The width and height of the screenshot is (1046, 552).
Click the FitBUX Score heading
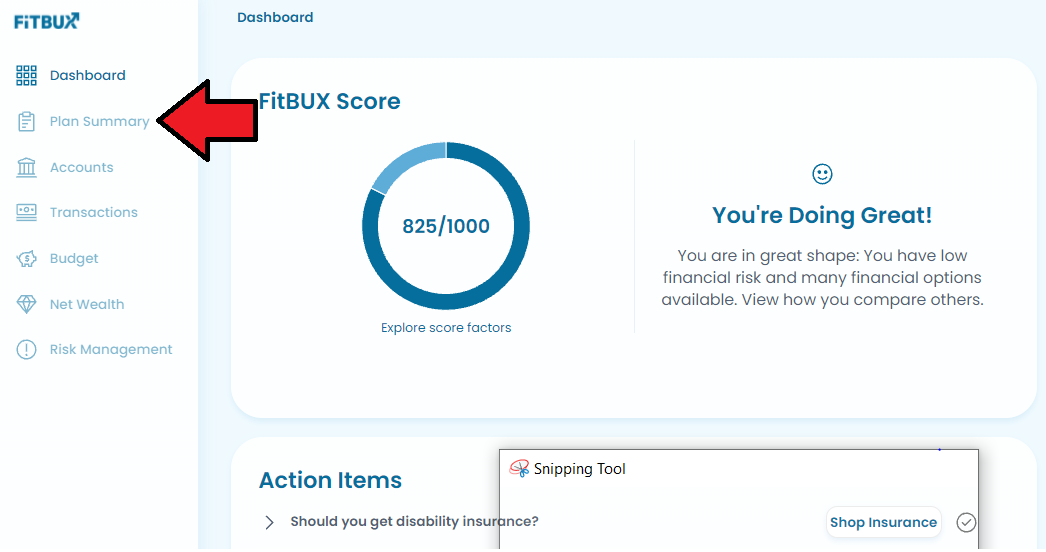pos(330,101)
